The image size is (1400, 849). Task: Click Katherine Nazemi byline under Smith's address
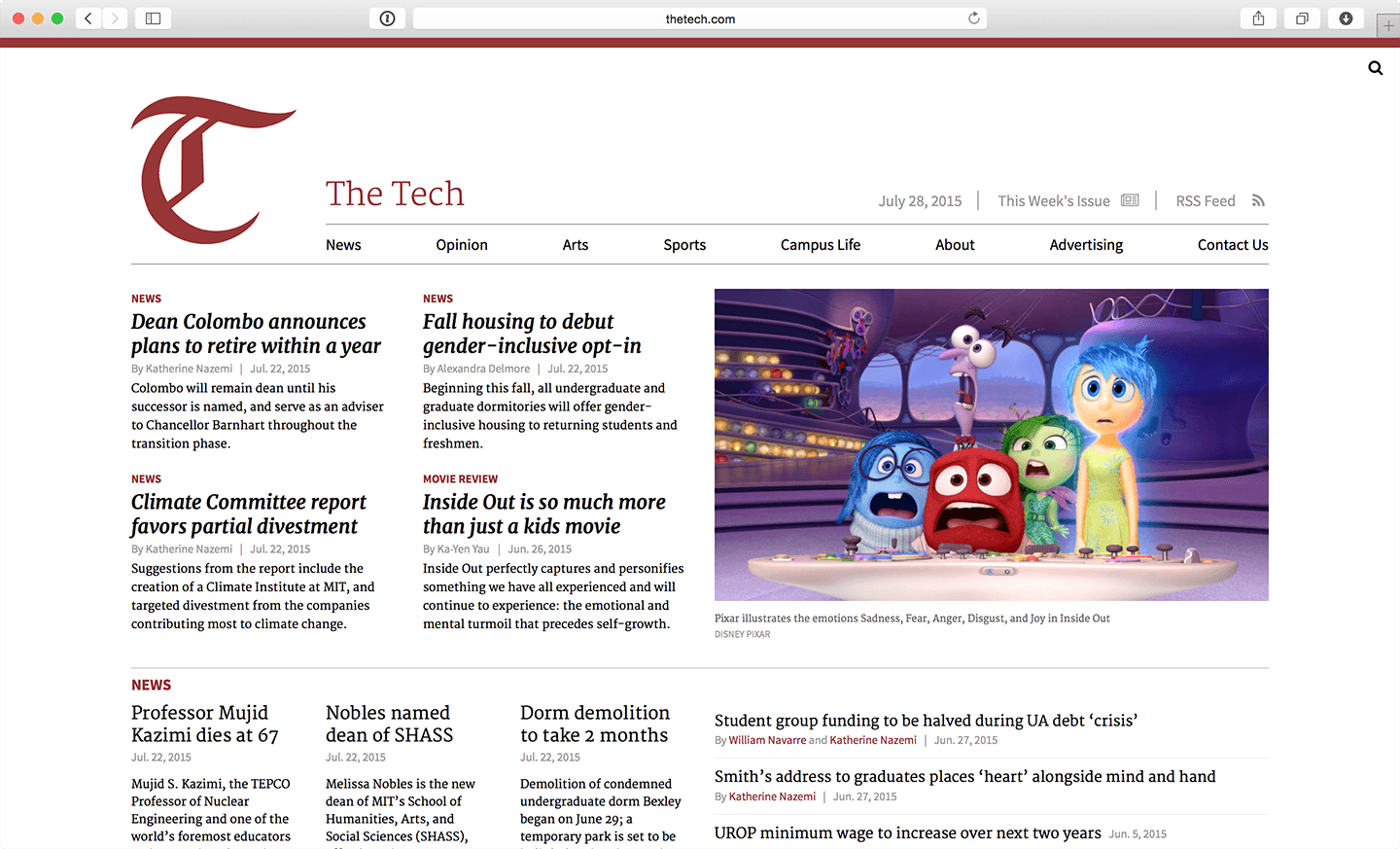(772, 796)
